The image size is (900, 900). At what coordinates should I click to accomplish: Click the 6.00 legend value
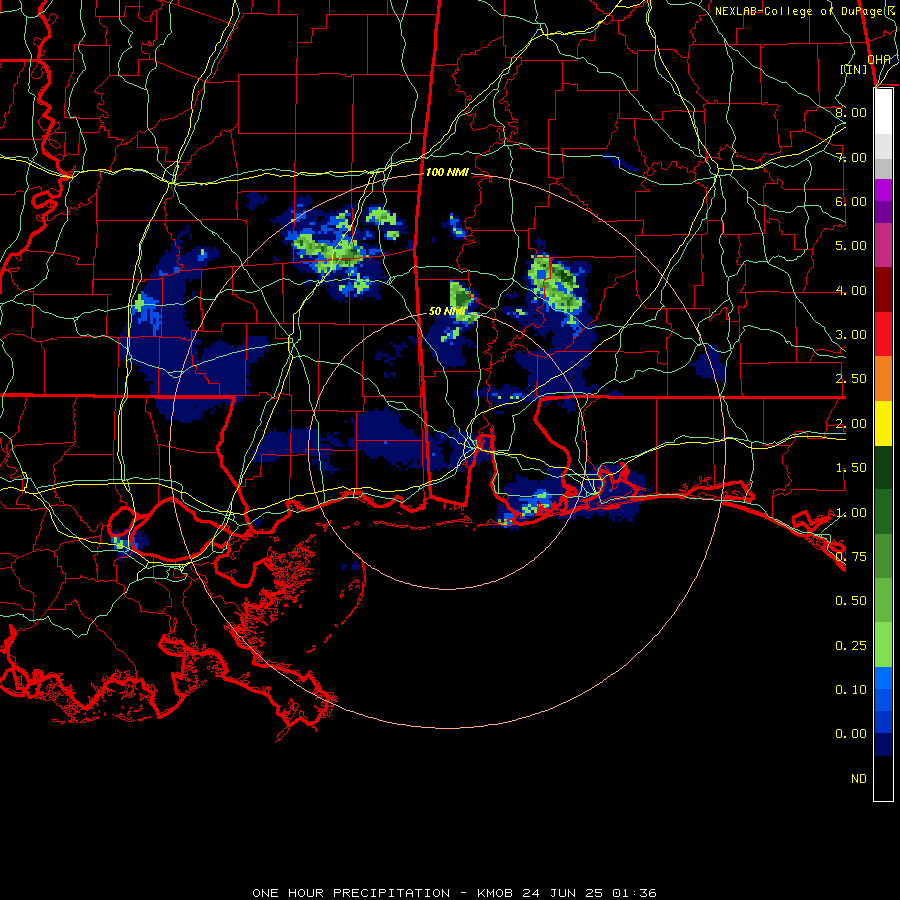[851, 201]
